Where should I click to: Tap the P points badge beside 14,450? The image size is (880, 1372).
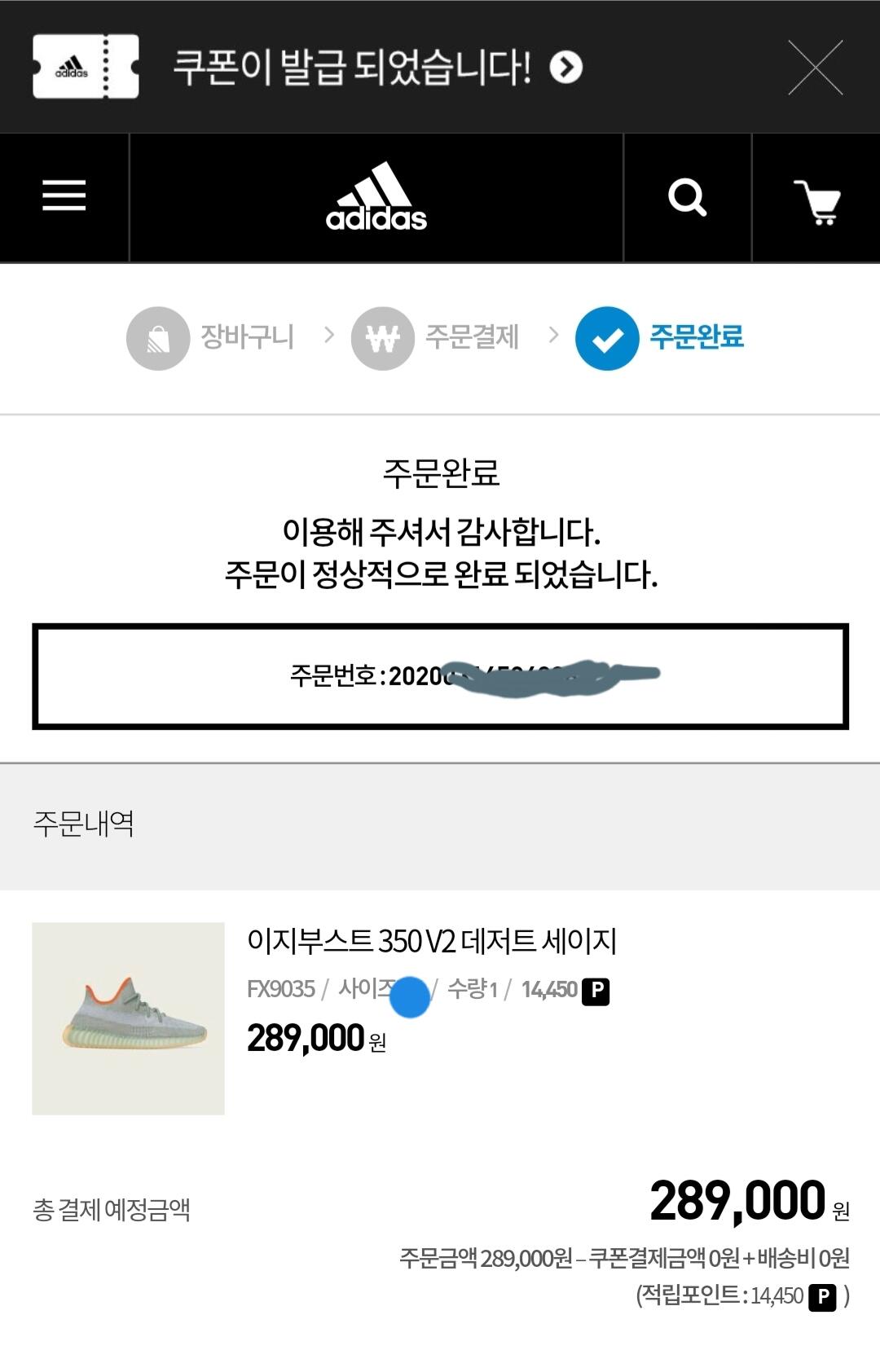coord(596,991)
